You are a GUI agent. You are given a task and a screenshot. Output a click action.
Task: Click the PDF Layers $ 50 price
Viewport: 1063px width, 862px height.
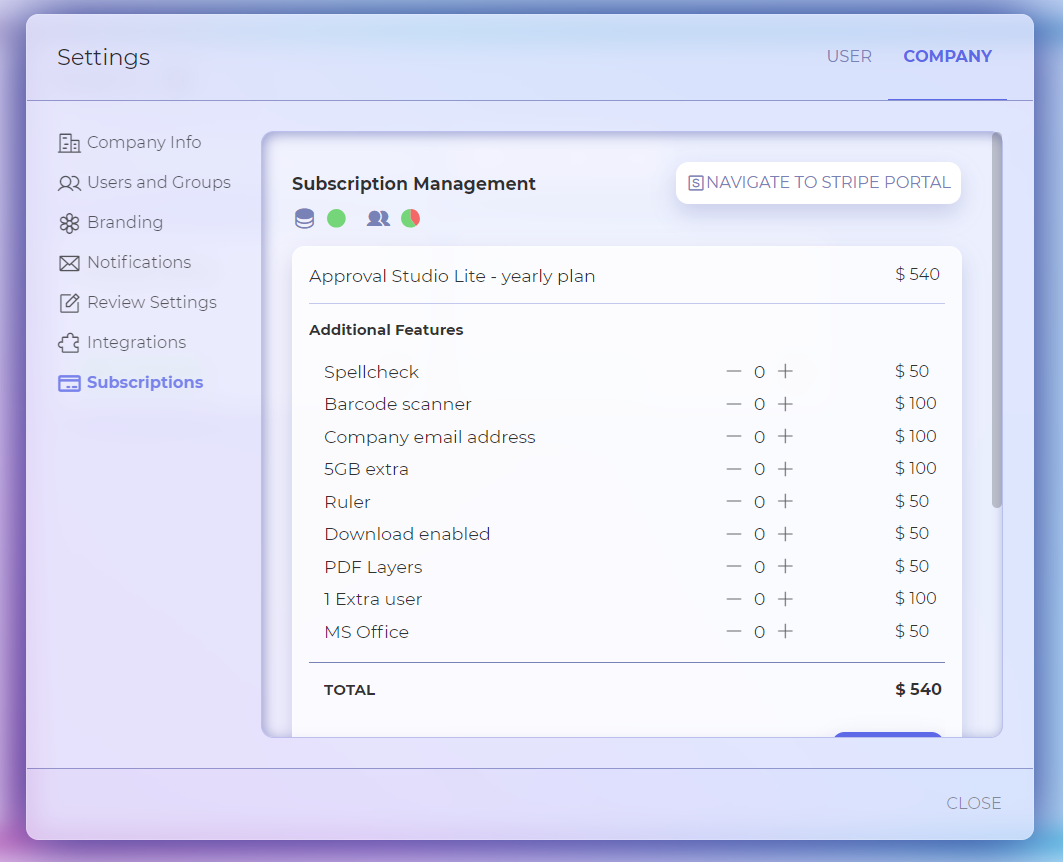tap(912, 566)
